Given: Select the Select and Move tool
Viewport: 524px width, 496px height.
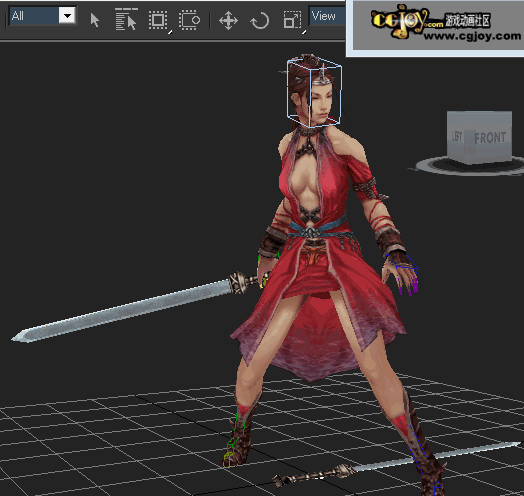Looking at the screenshot, I should tap(228, 20).
